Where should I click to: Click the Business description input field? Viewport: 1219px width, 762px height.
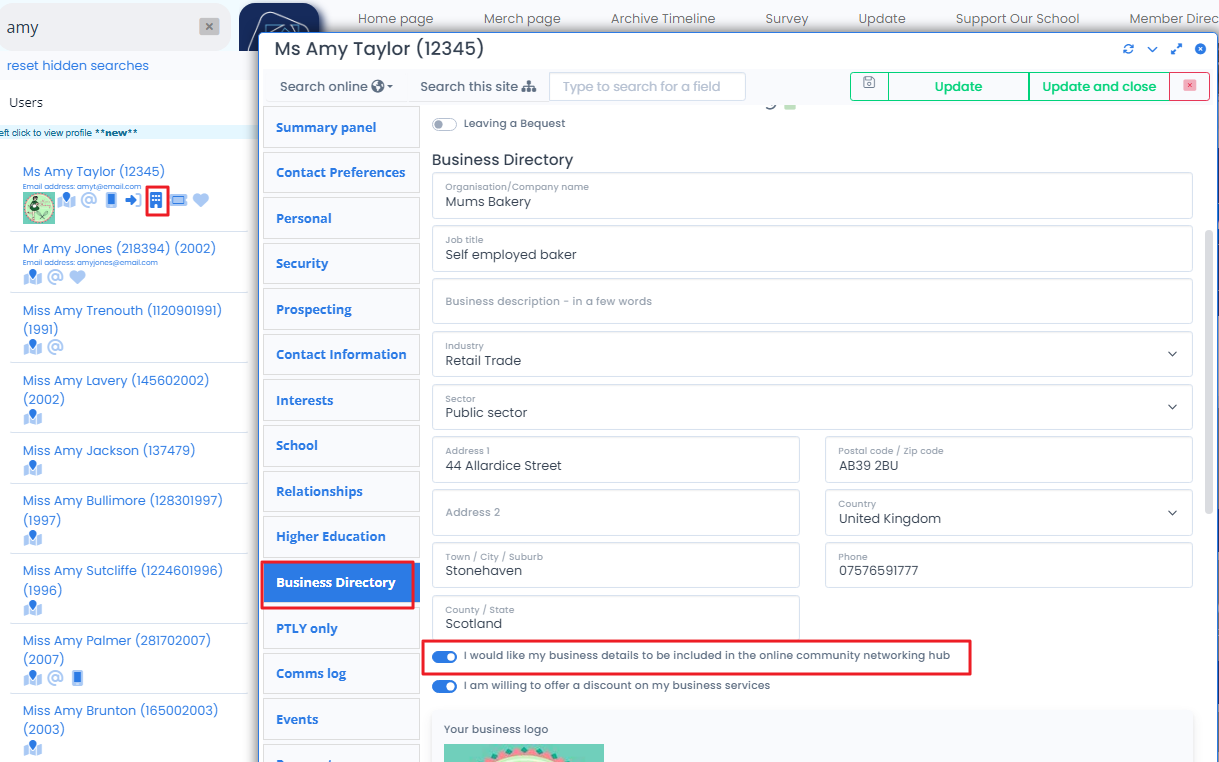coord(812,301)
